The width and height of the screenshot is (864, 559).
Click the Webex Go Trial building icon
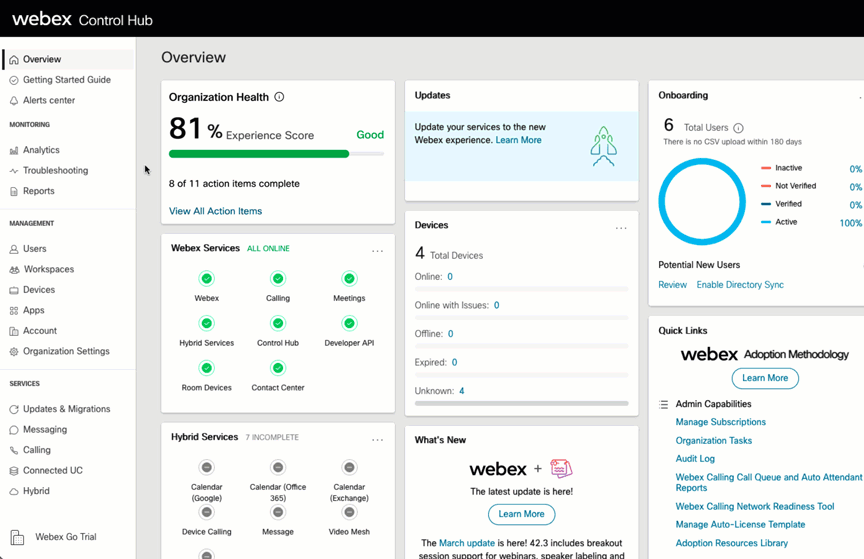17,537
